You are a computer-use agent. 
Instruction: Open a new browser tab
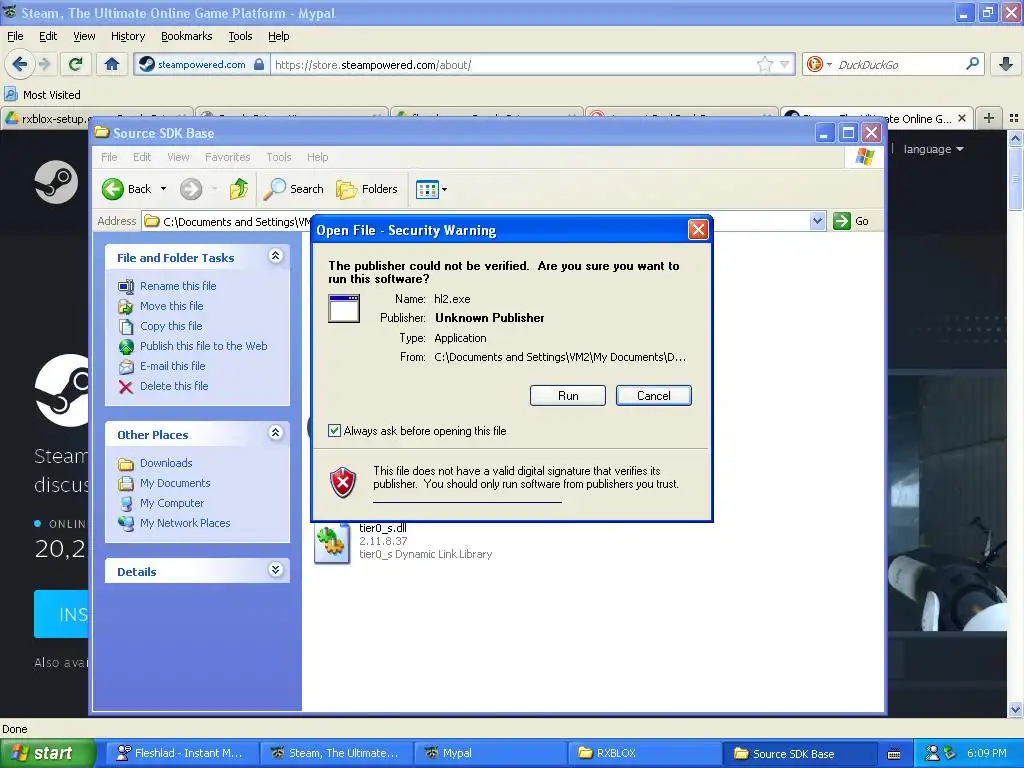tap(989, 118)
